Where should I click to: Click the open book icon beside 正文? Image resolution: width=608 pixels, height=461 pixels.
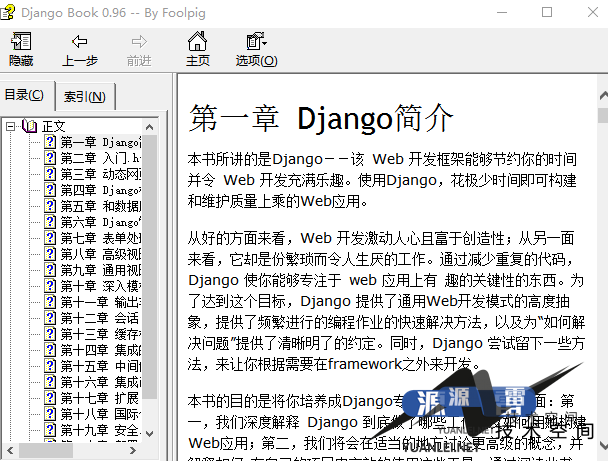[29, 126]
